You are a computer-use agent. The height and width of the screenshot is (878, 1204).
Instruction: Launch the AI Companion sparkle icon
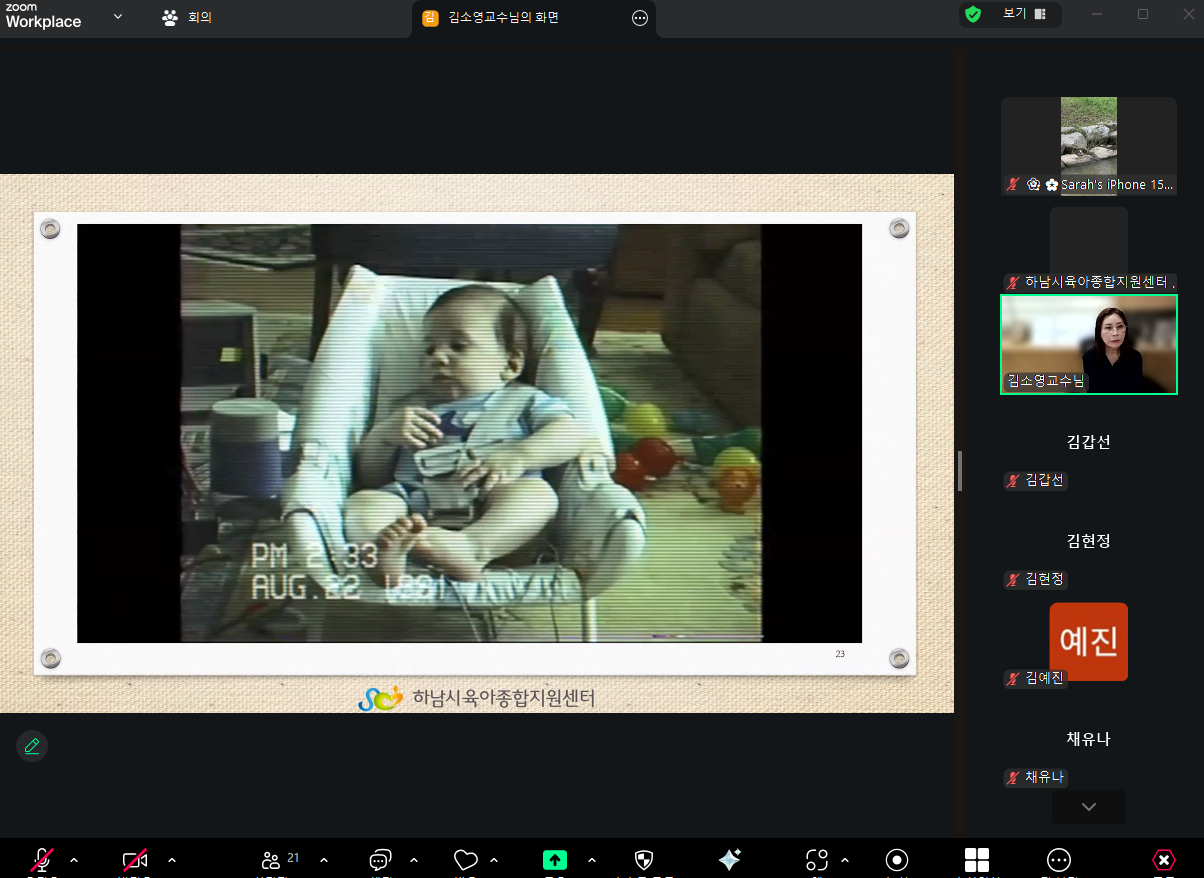tap(730, 860)
